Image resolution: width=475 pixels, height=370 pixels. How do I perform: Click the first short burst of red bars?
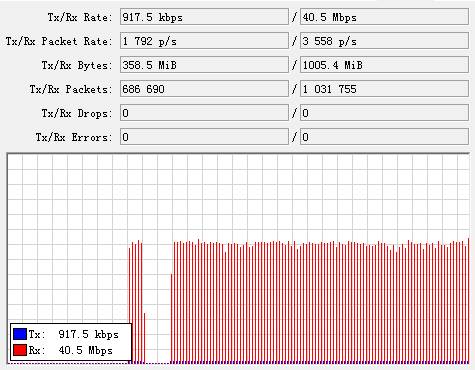pyautogui.click(x=137, y=302)
